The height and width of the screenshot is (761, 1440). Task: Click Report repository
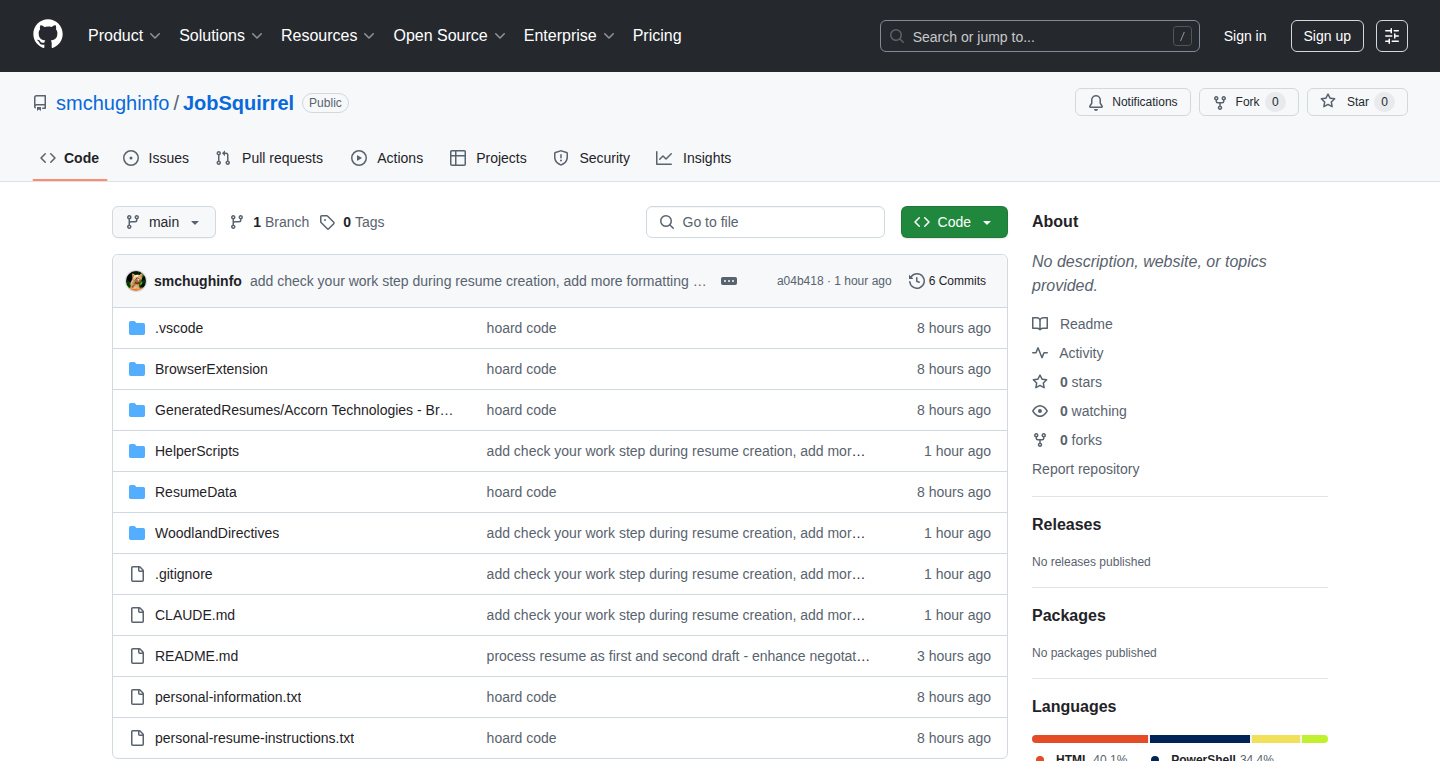point(1085,469)
